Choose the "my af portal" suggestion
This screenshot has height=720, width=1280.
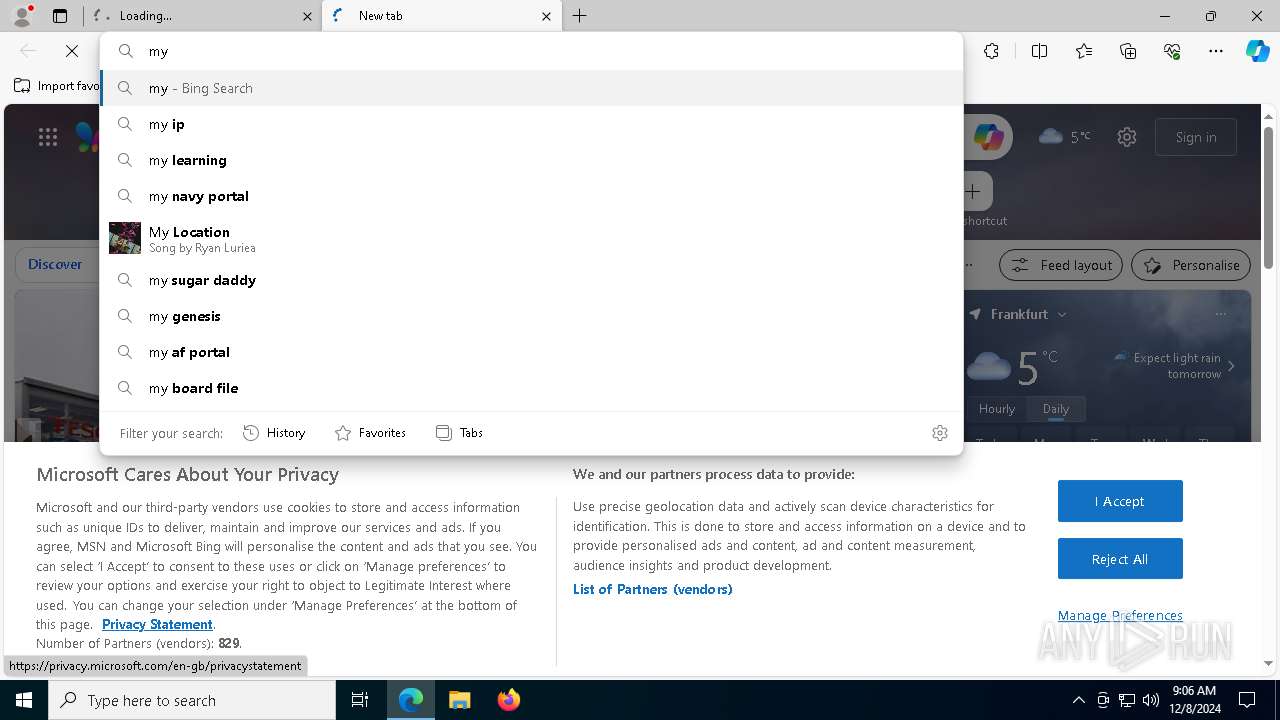tap(531, 352)
